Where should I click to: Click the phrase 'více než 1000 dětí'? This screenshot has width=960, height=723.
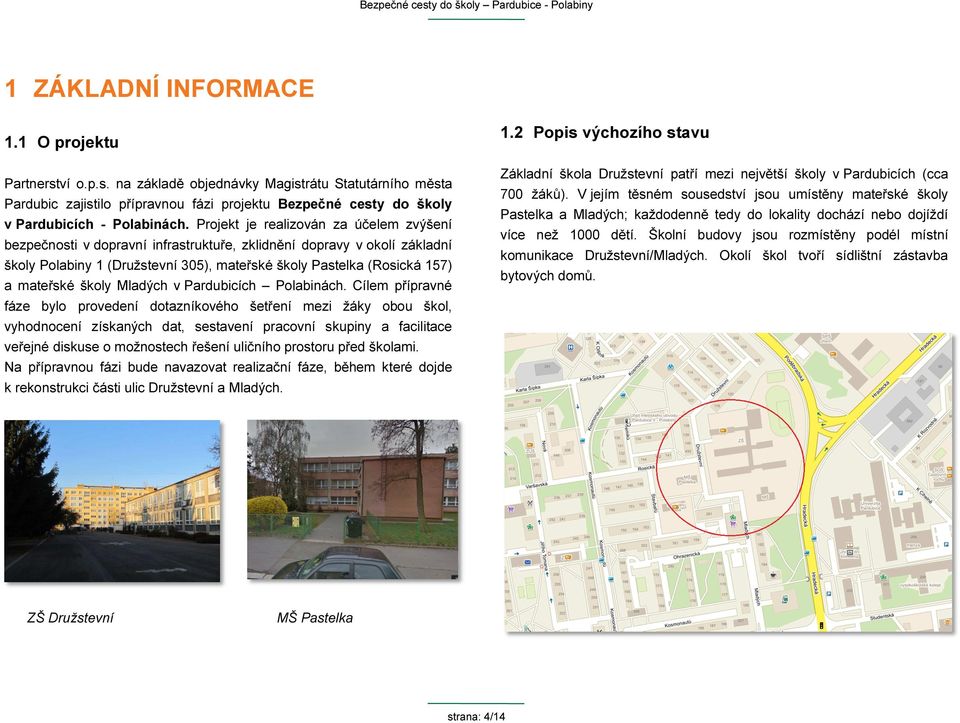point(568,235)
